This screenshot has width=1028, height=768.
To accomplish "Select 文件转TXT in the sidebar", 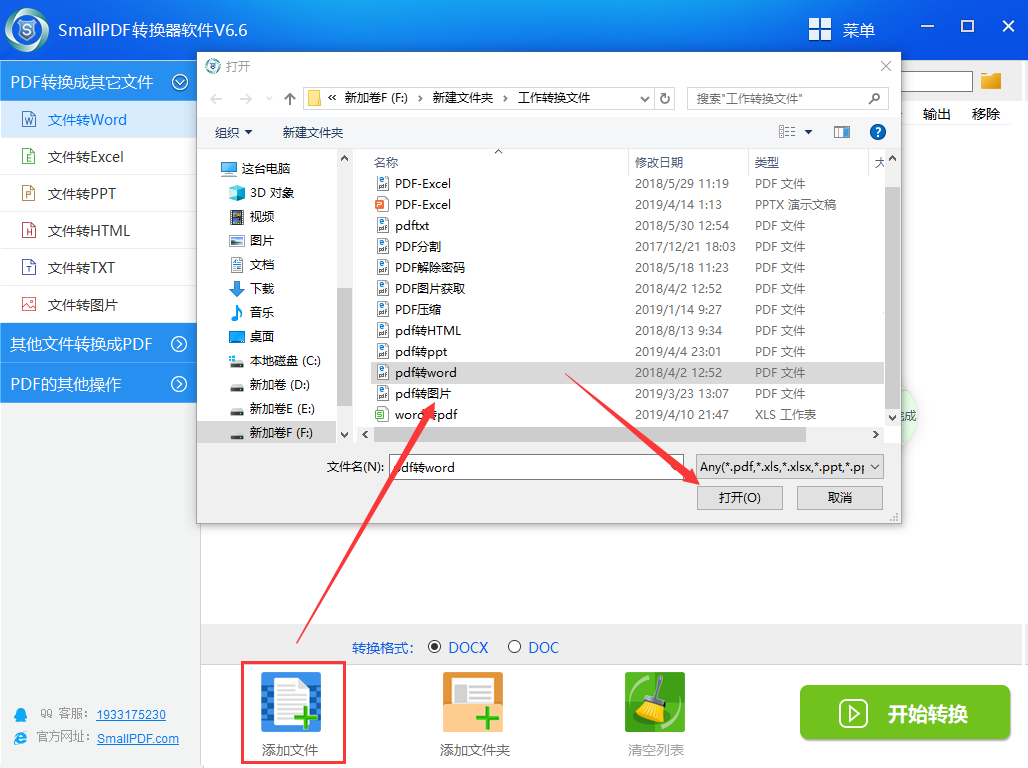I will tap(99, 268).
